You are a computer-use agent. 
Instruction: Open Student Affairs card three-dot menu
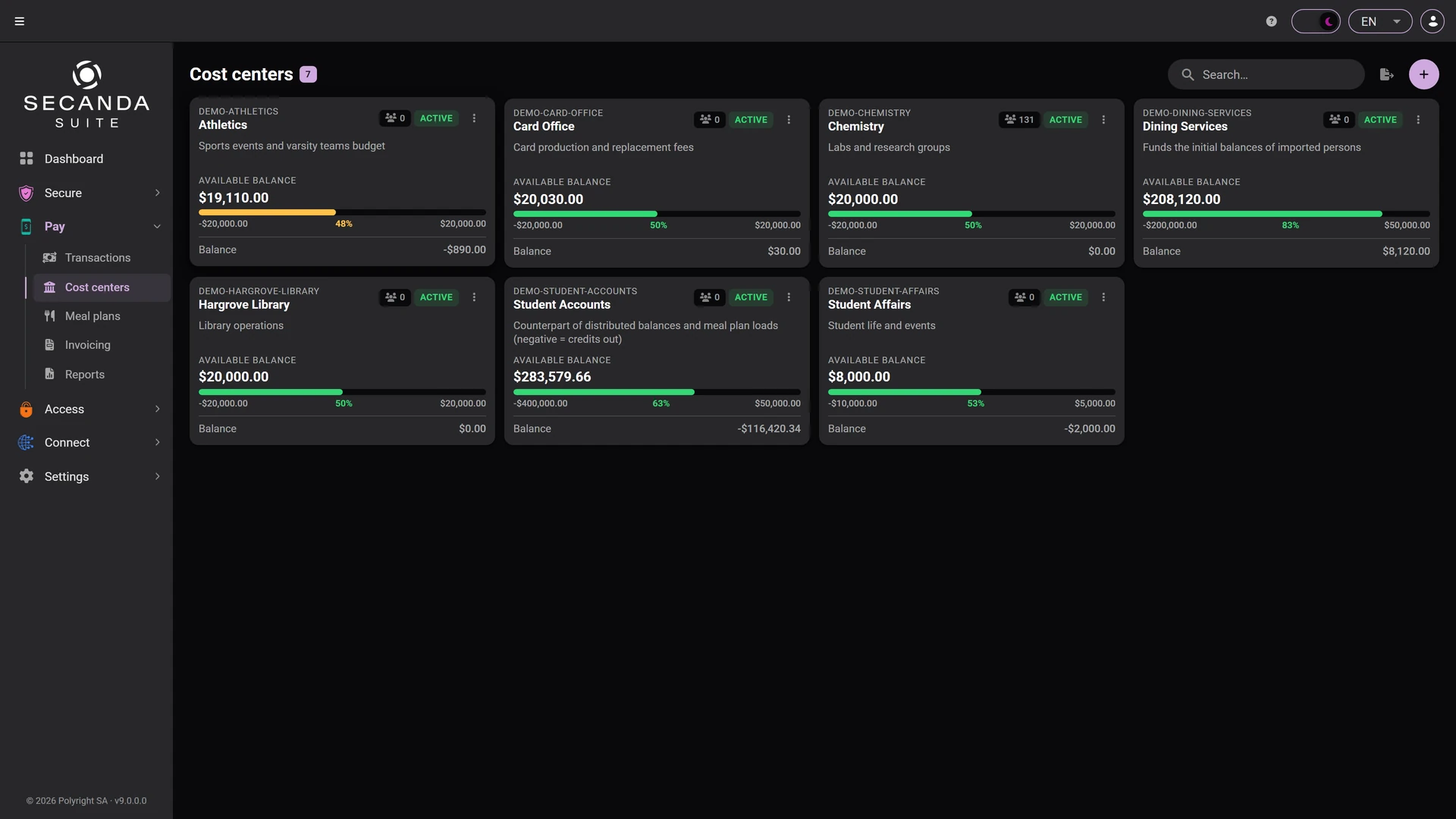point(1103,297)
